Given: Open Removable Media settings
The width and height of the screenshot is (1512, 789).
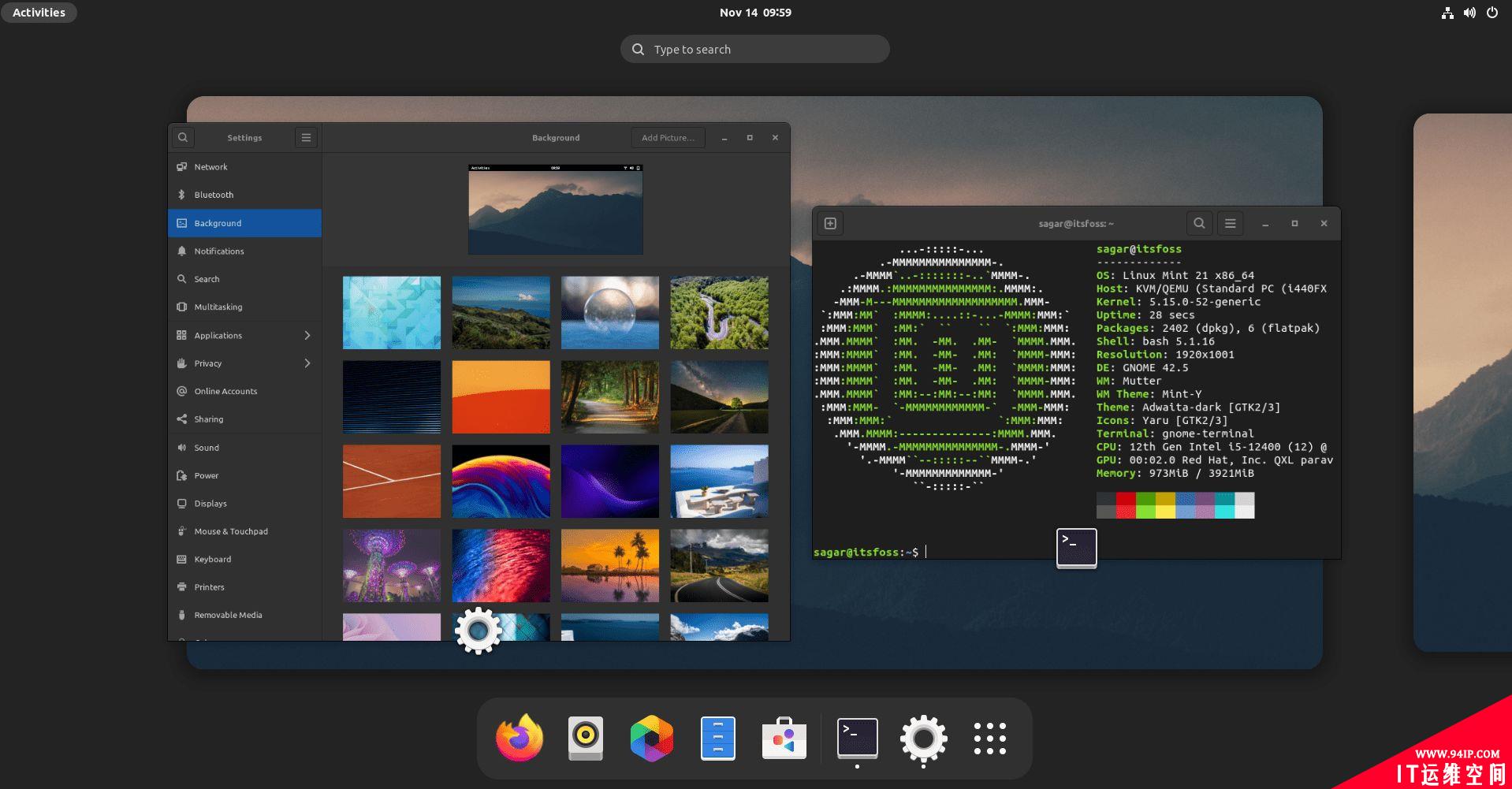Looking at the screenshot, I should 244,616.
